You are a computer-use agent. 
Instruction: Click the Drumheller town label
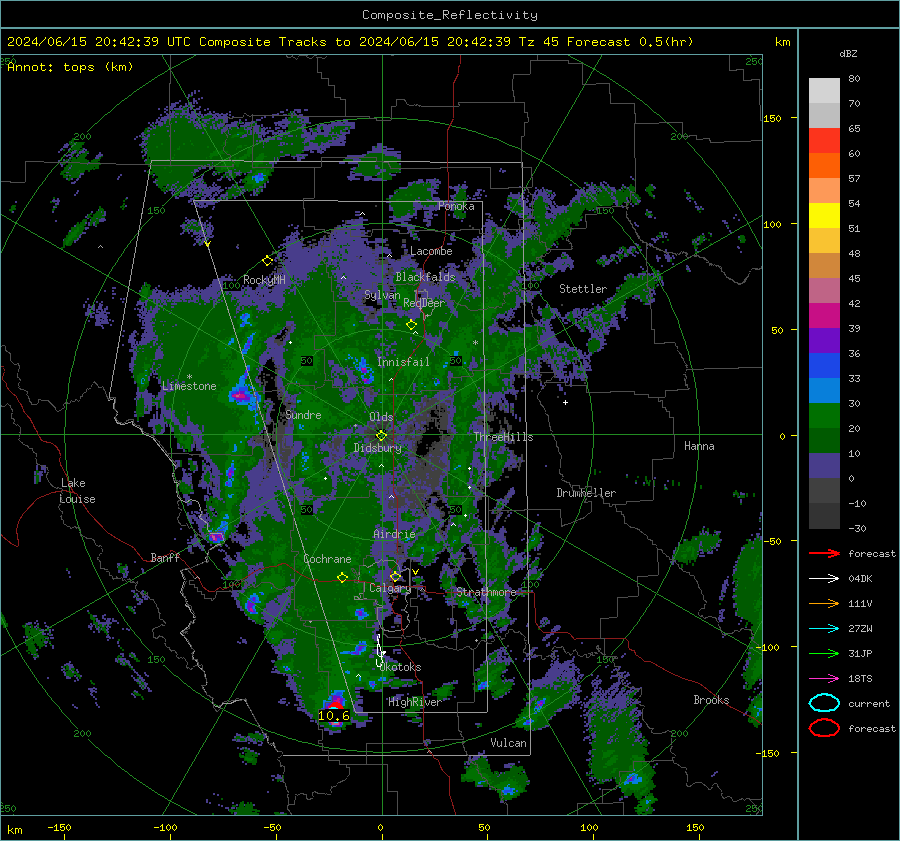(586, 493)
